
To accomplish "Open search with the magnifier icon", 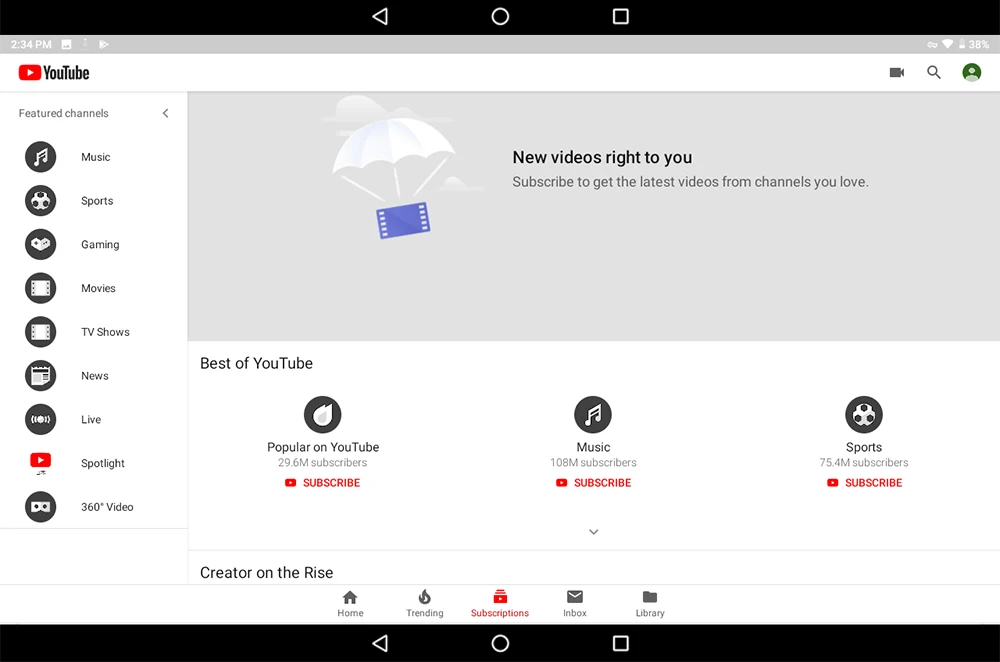I will point(934,73).
